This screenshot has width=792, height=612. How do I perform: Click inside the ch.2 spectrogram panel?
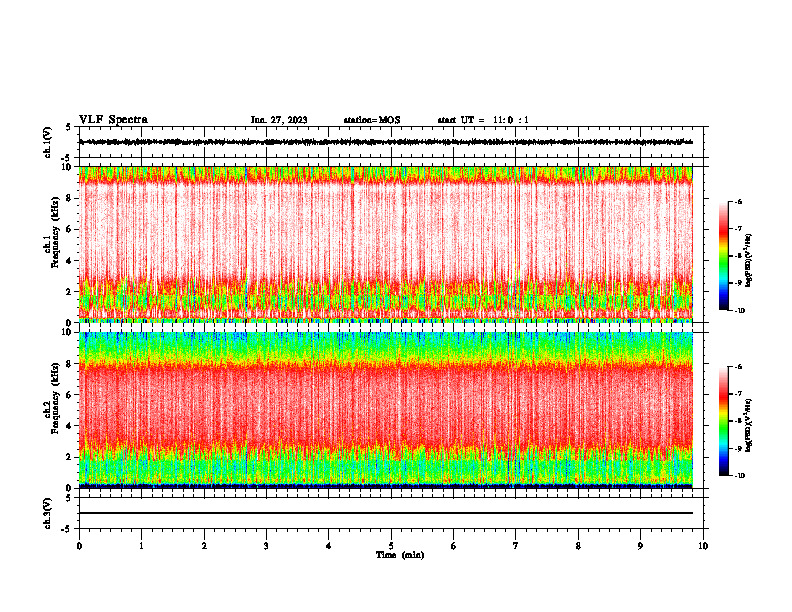click(x=385, y=410)
